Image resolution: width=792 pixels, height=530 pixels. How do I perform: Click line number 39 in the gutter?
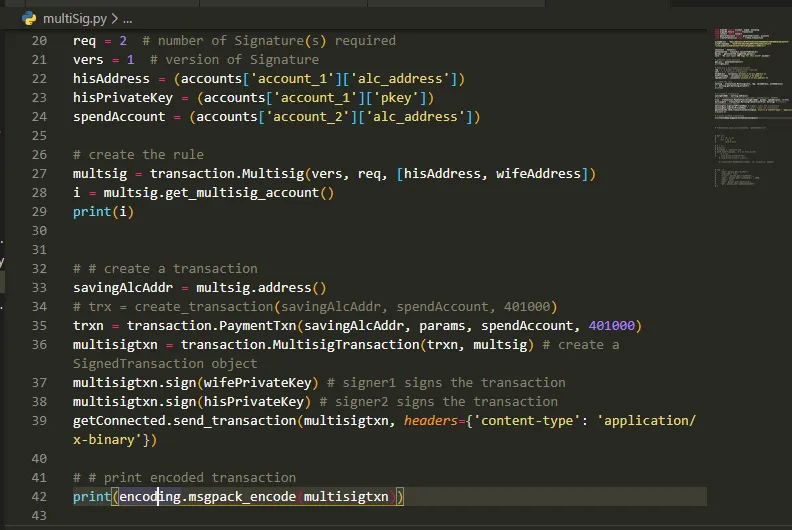pos(39,421)
